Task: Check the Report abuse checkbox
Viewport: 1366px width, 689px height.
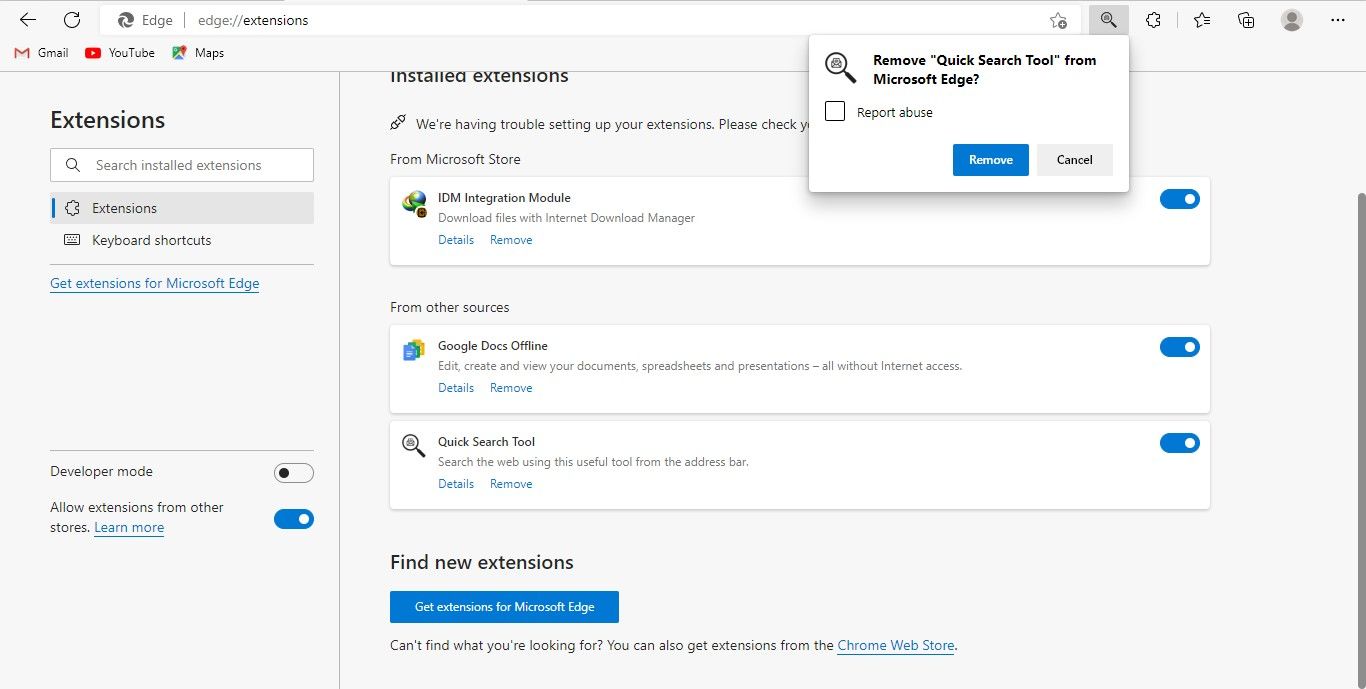Action: point(835,111)
